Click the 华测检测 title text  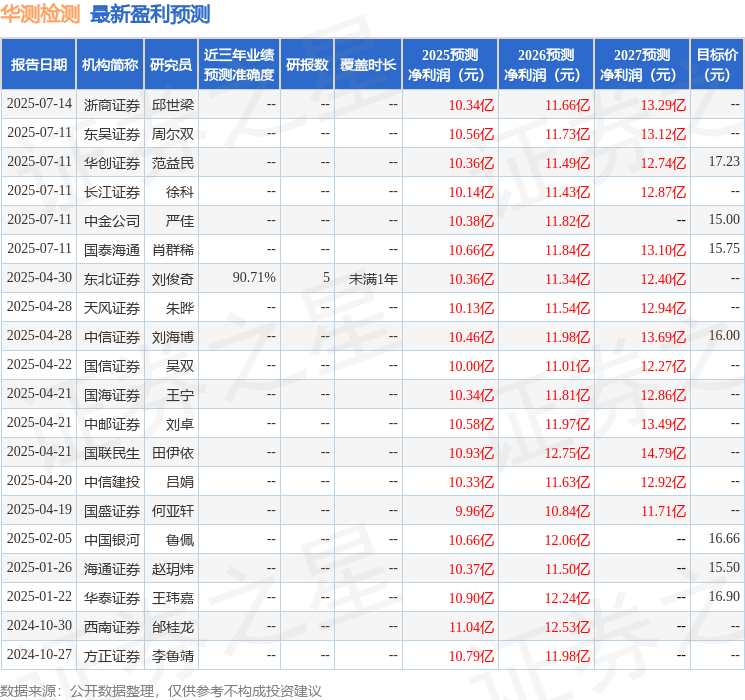point(40,14)
